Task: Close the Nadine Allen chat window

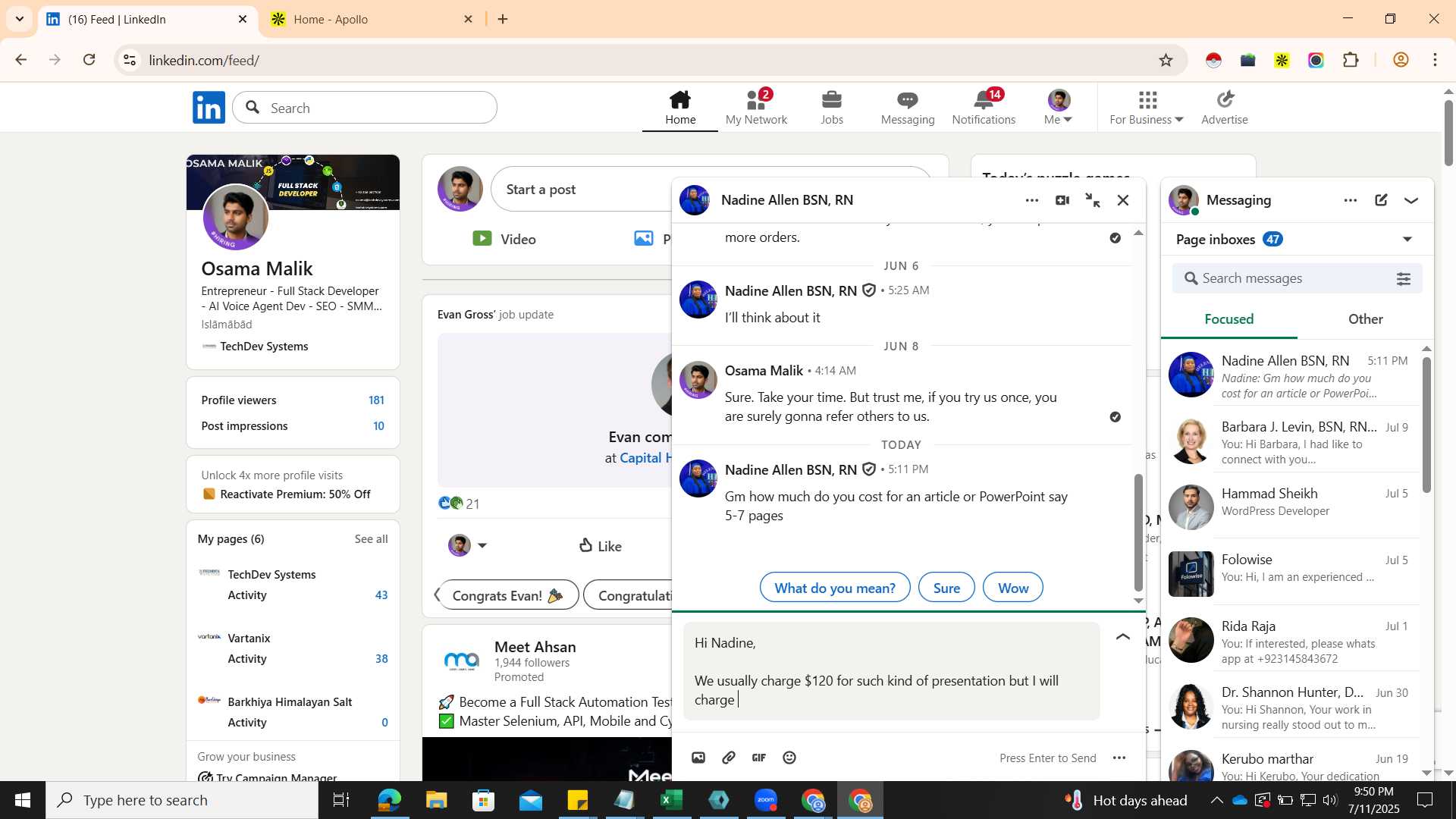Action: point(1123,200)
